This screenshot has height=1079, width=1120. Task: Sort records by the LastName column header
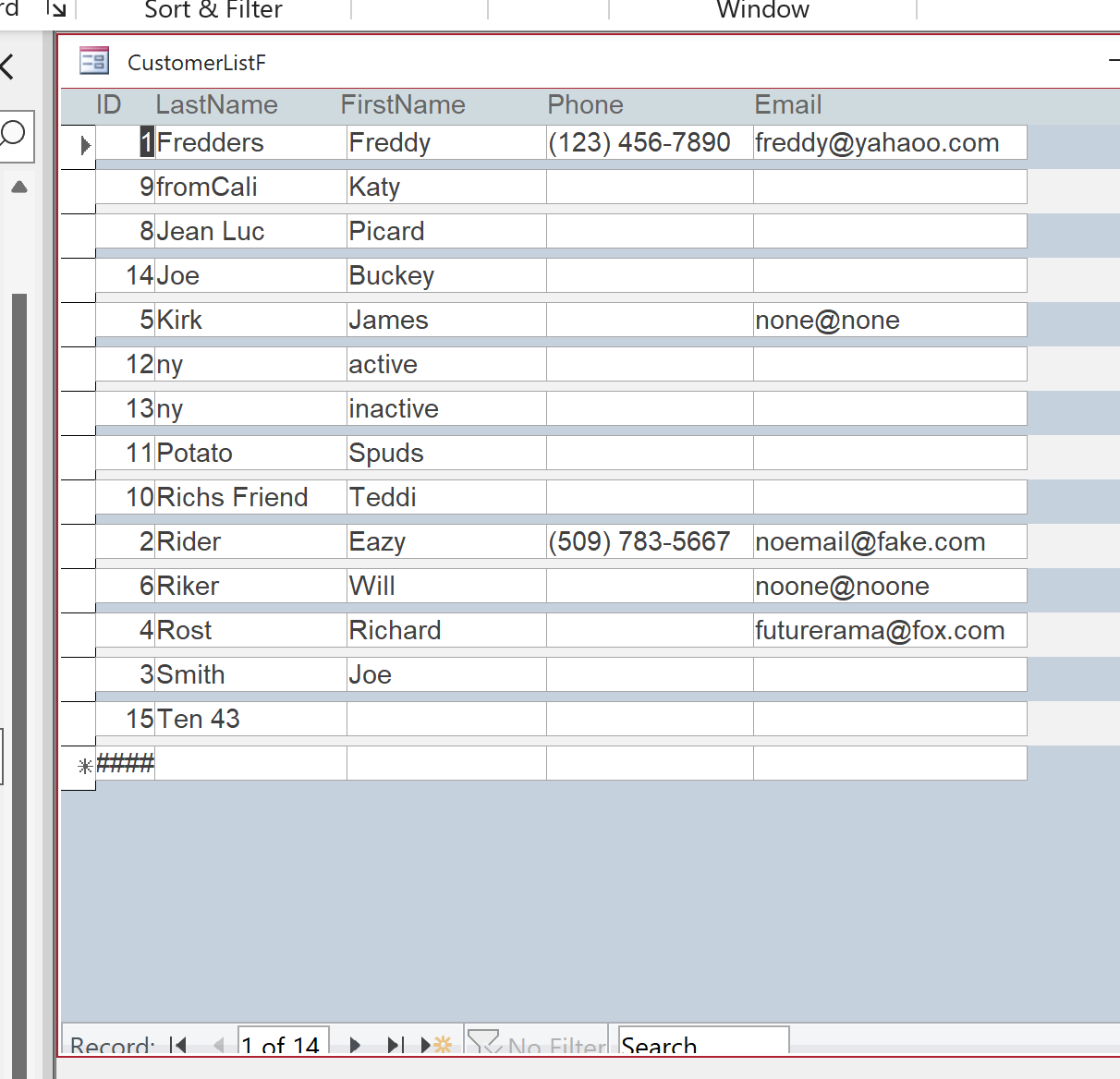216,104
